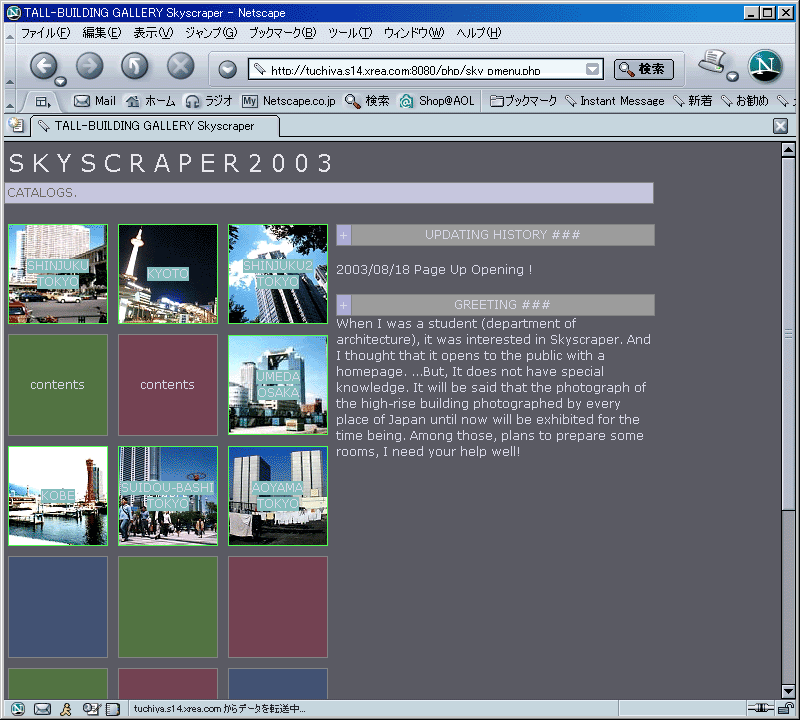The width and height of the screenshot is (800, 720).
Task: Close the current tab with the tab bar X
Action: click(780, 126)
